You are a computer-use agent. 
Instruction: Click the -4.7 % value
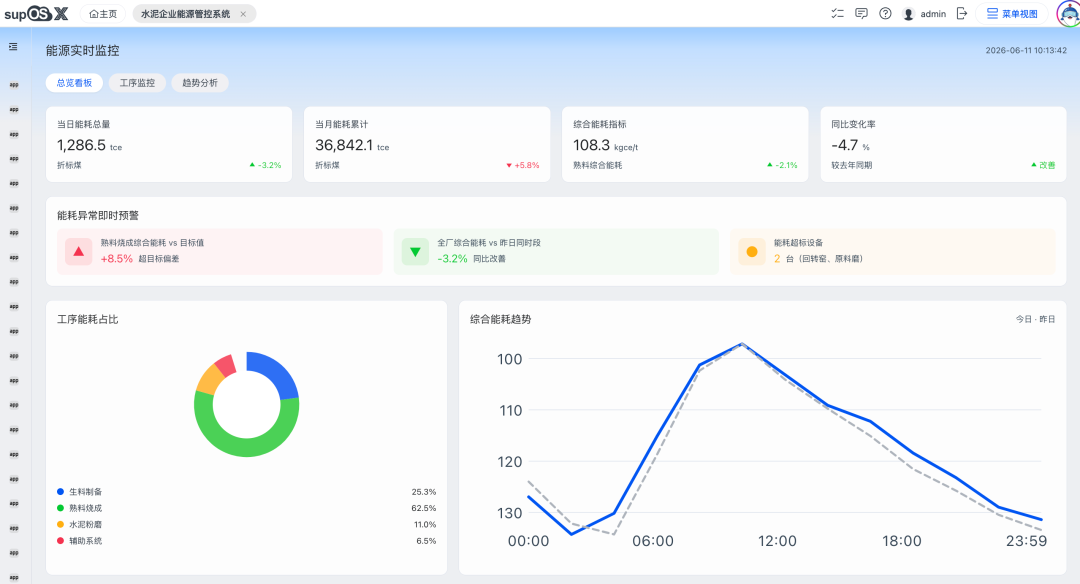[851, 145]
